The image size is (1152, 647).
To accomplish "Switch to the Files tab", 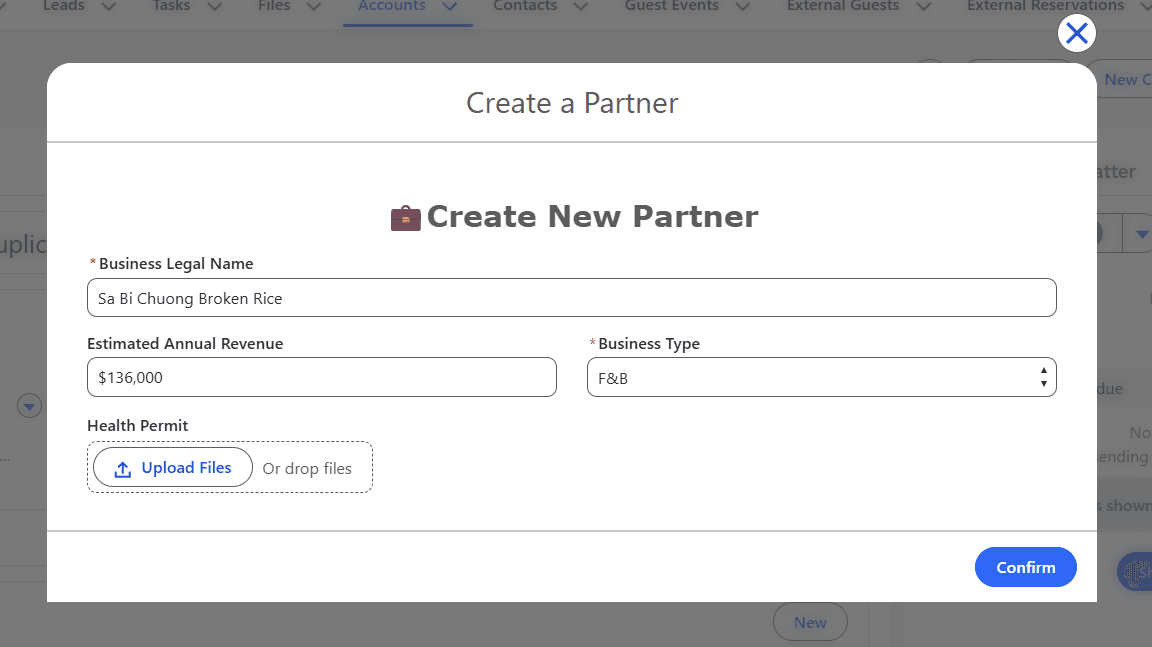I will tap(275, 6).
